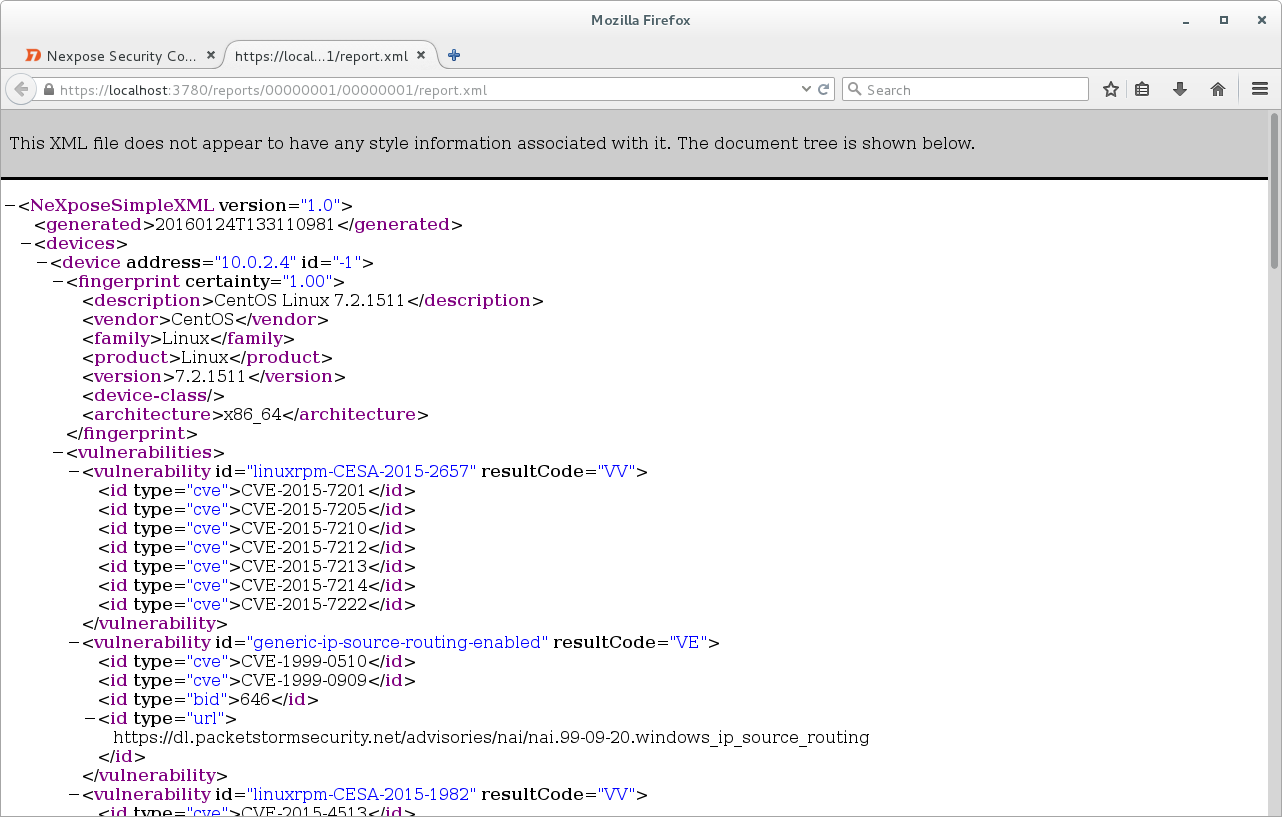Focus the Search input field
Image resolution: width=1282 pixels, height=817 pixels.
[x=965, y=89]
